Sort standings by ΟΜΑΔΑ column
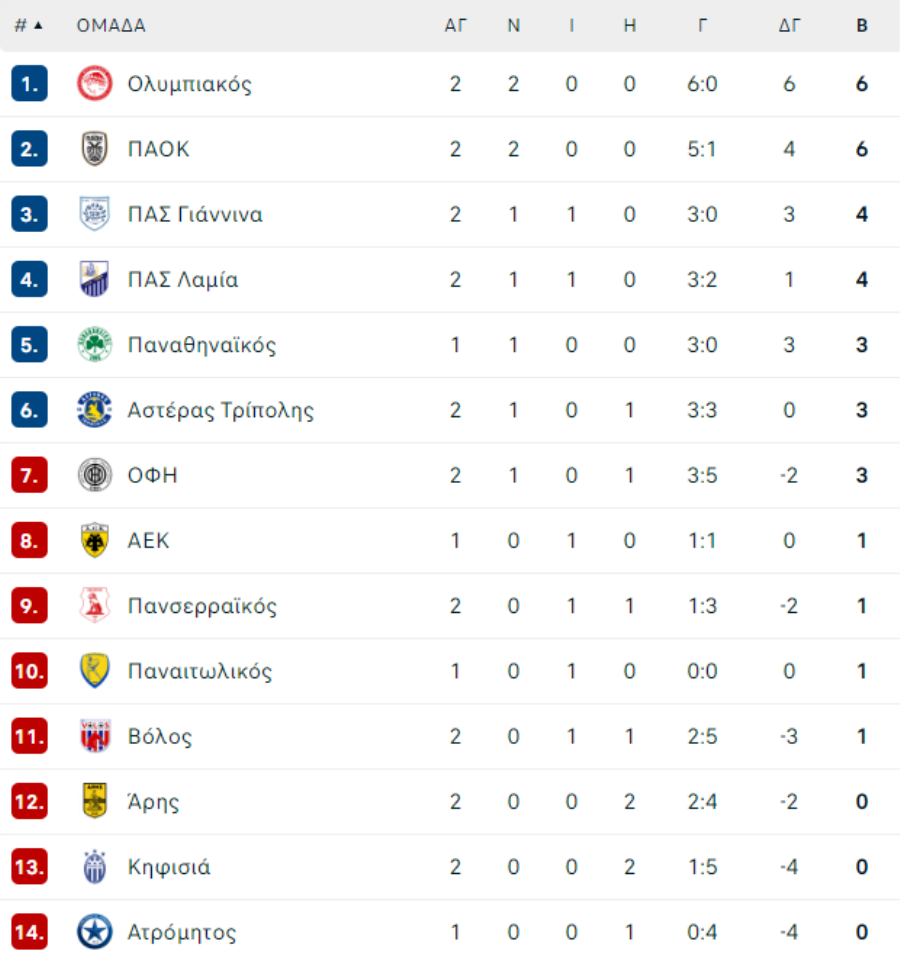 click(x=111, y=26)
